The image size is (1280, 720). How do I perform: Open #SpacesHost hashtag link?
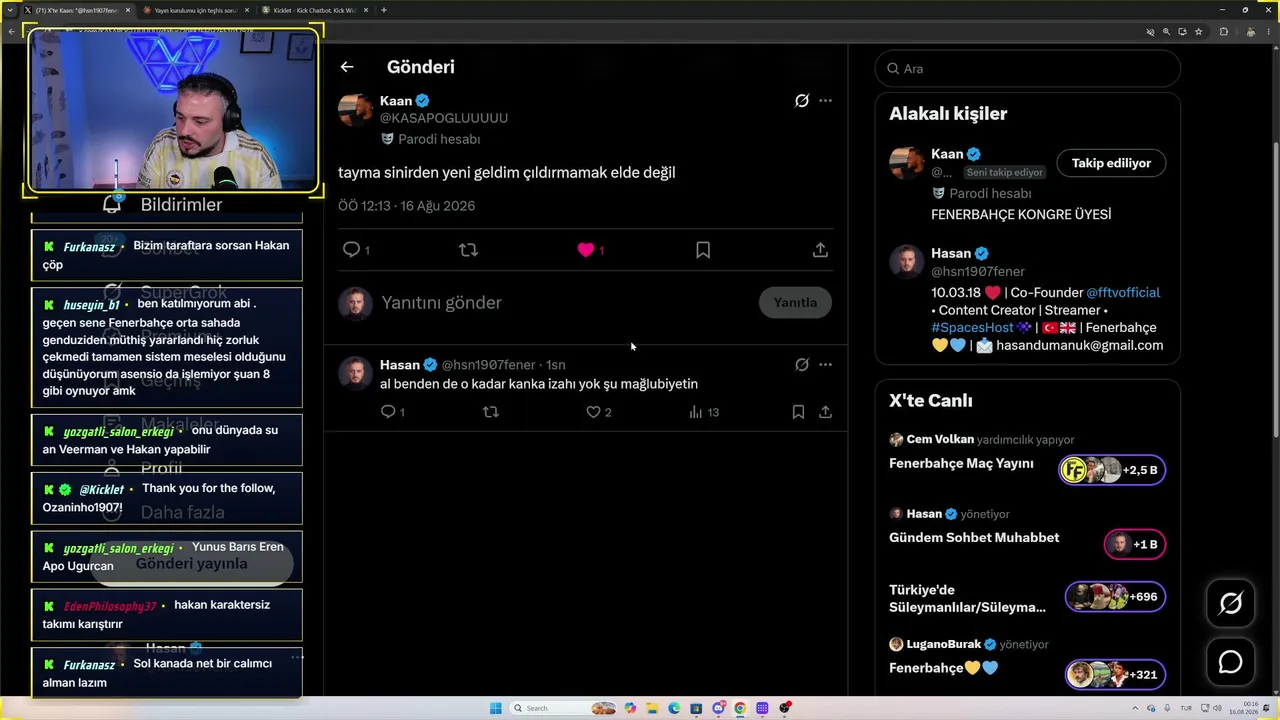coord(972,328)
